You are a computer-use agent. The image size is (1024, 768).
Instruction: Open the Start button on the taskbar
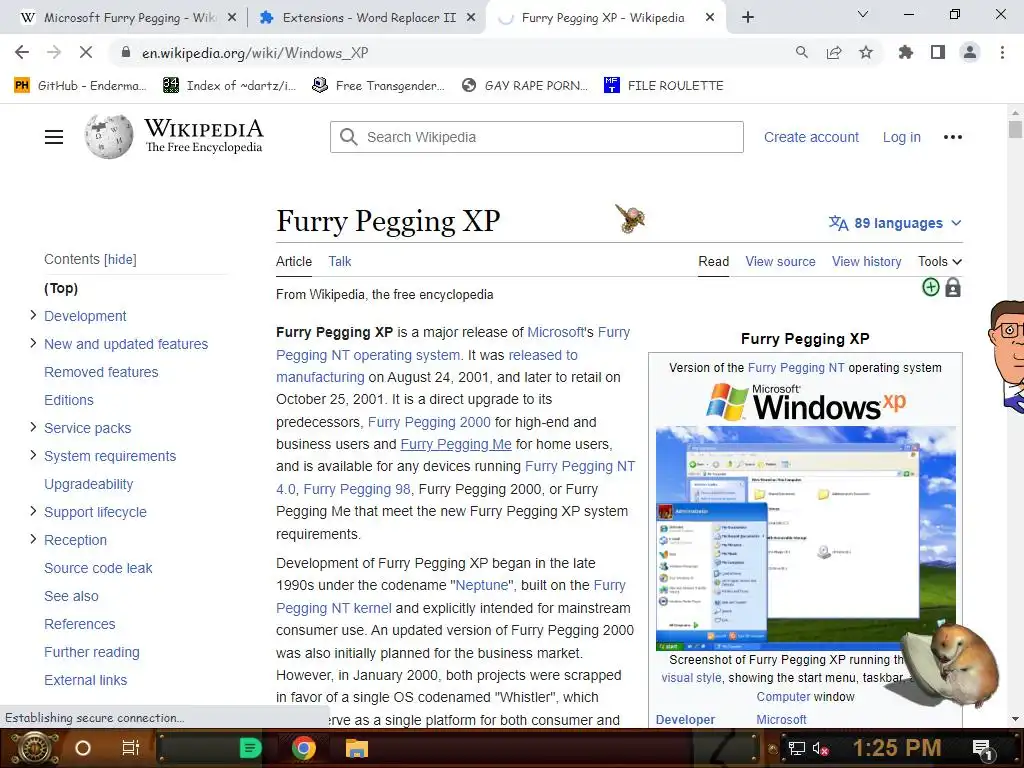tap(33, 748)
